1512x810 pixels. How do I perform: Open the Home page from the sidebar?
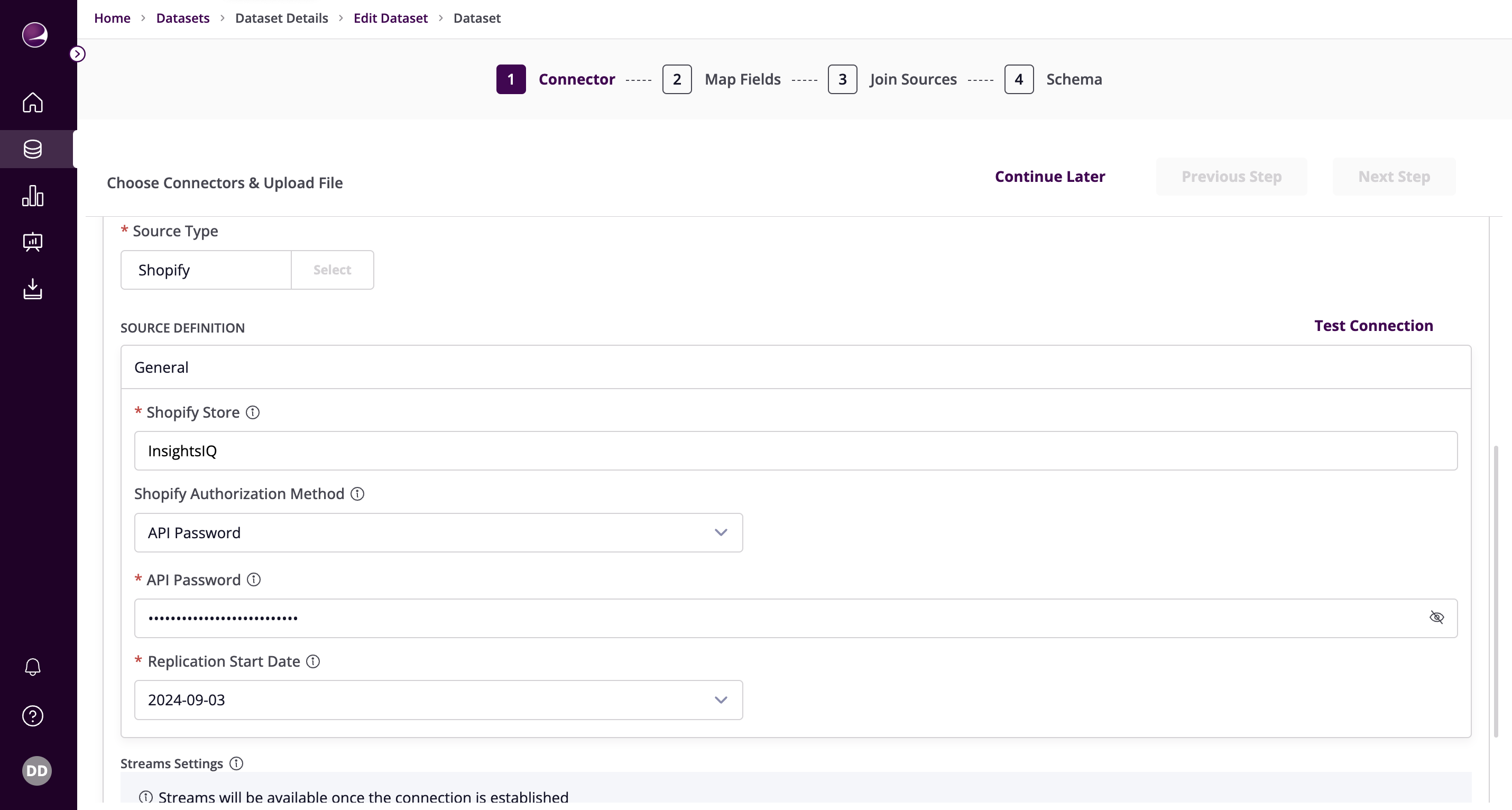32,103
